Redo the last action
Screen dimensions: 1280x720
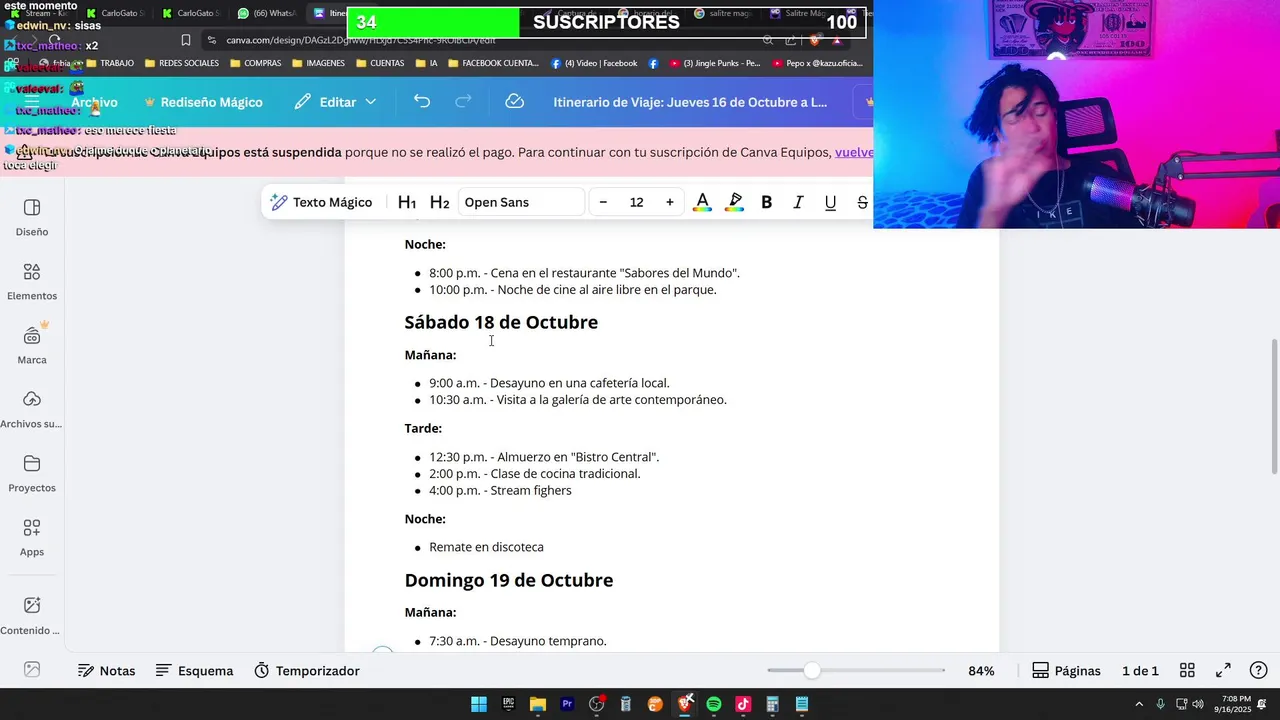[463, 102]
